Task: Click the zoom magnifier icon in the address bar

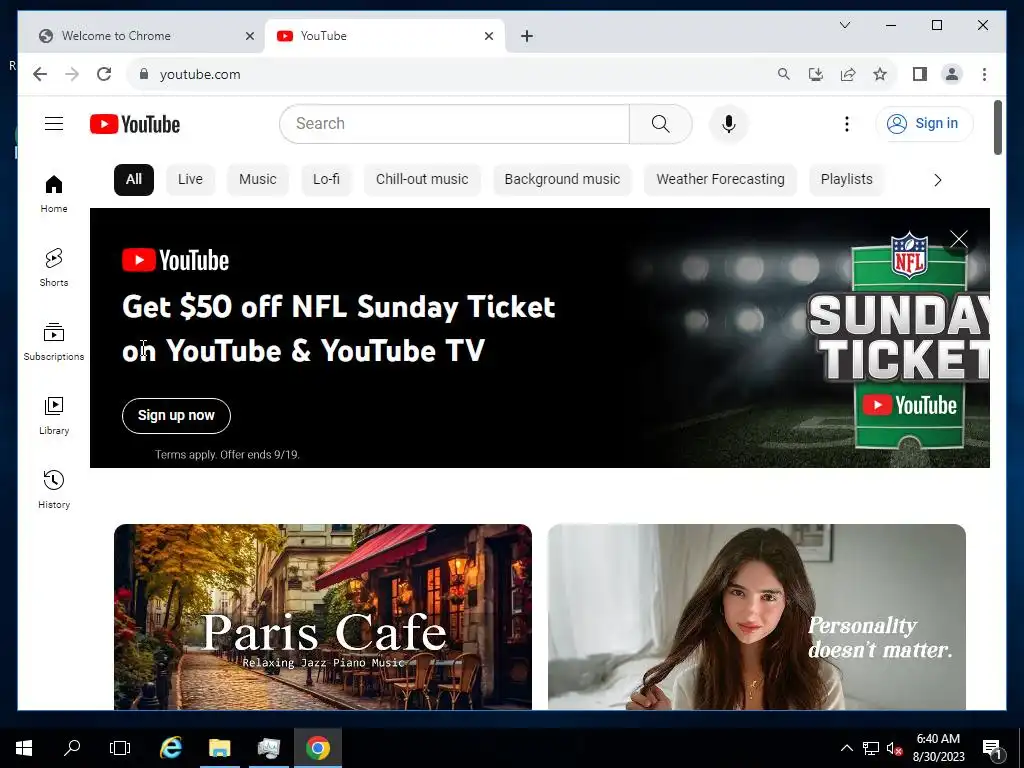Action: [x=784, y=74]
